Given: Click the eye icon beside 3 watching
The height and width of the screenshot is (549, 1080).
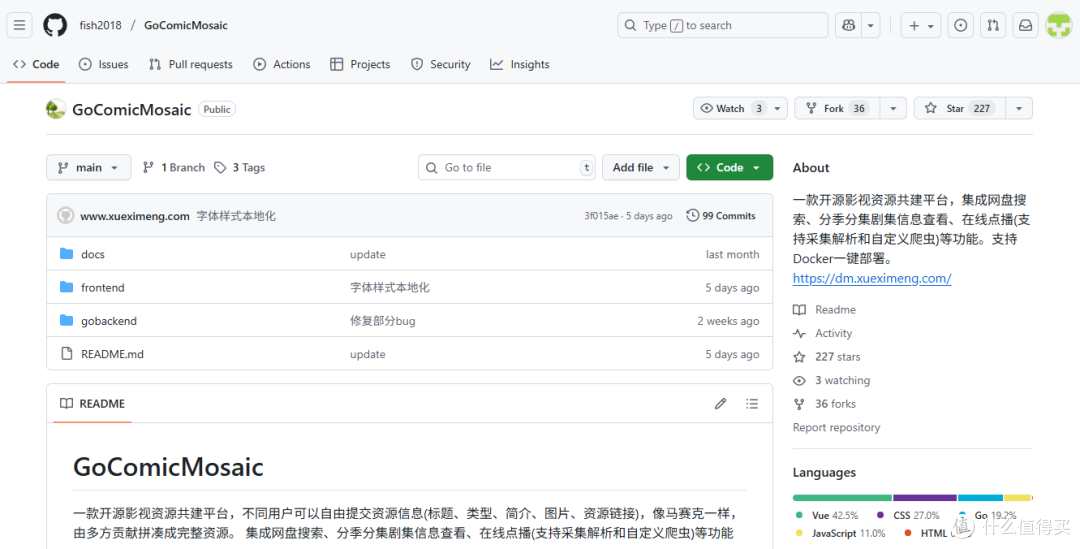Looking at the screenshot, I should [799, 380].
